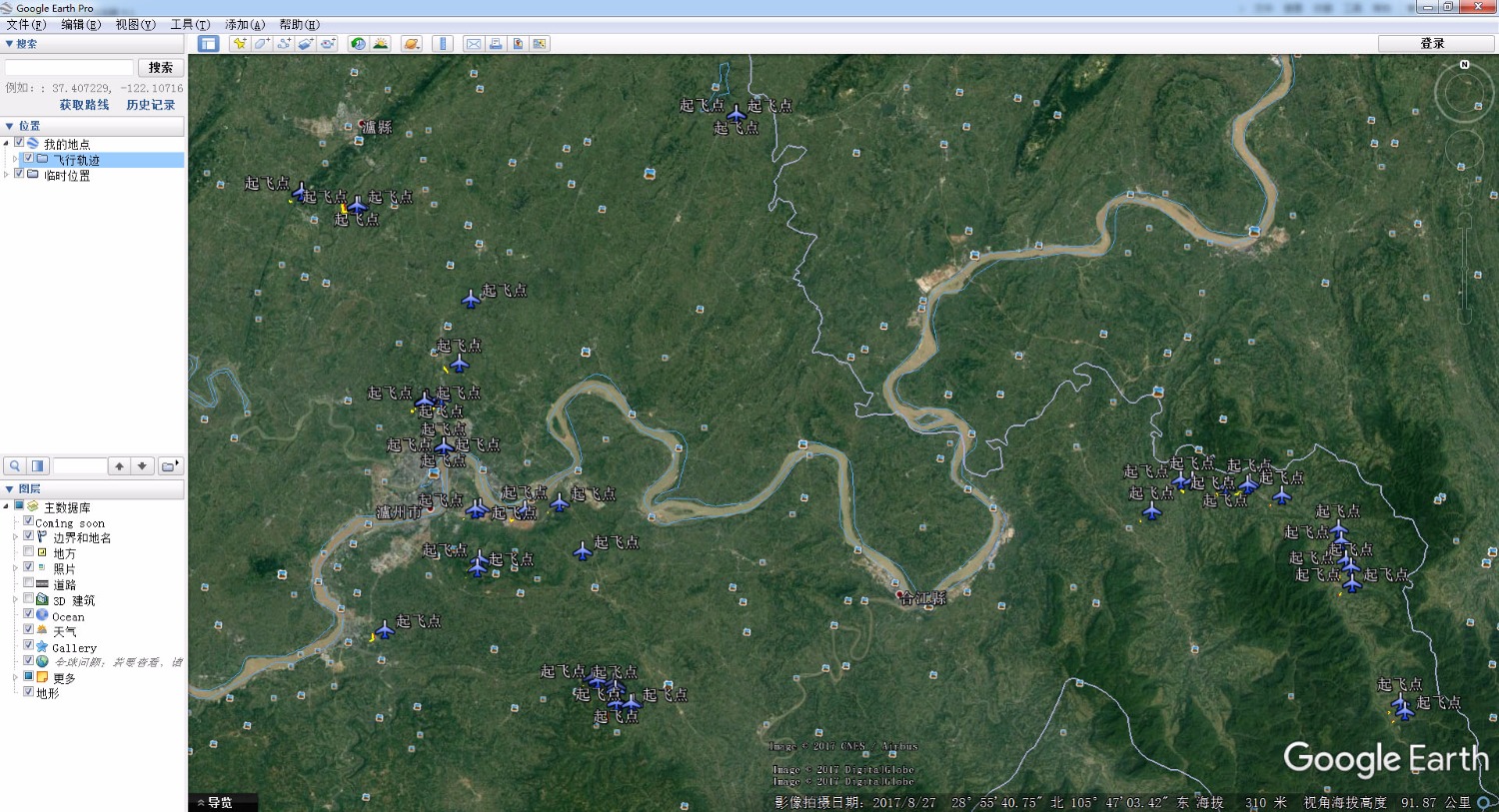Screen dimensions: 1499x812
Task: Expand the 边界和地名 layer node
Action: (15, 537)
